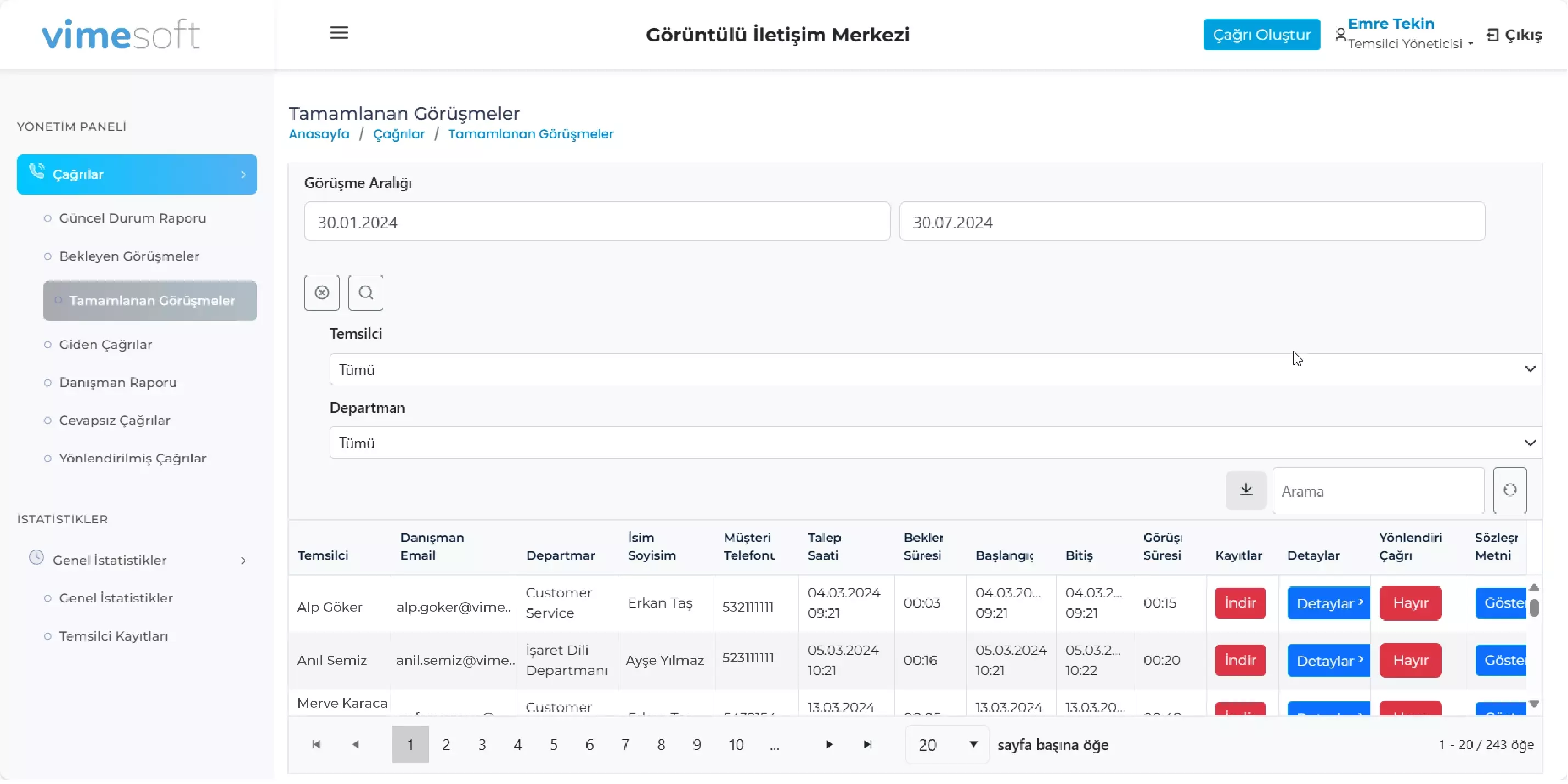Open Genel İstatistikler submenu item

pyautogui.click(x=116, y=598)
